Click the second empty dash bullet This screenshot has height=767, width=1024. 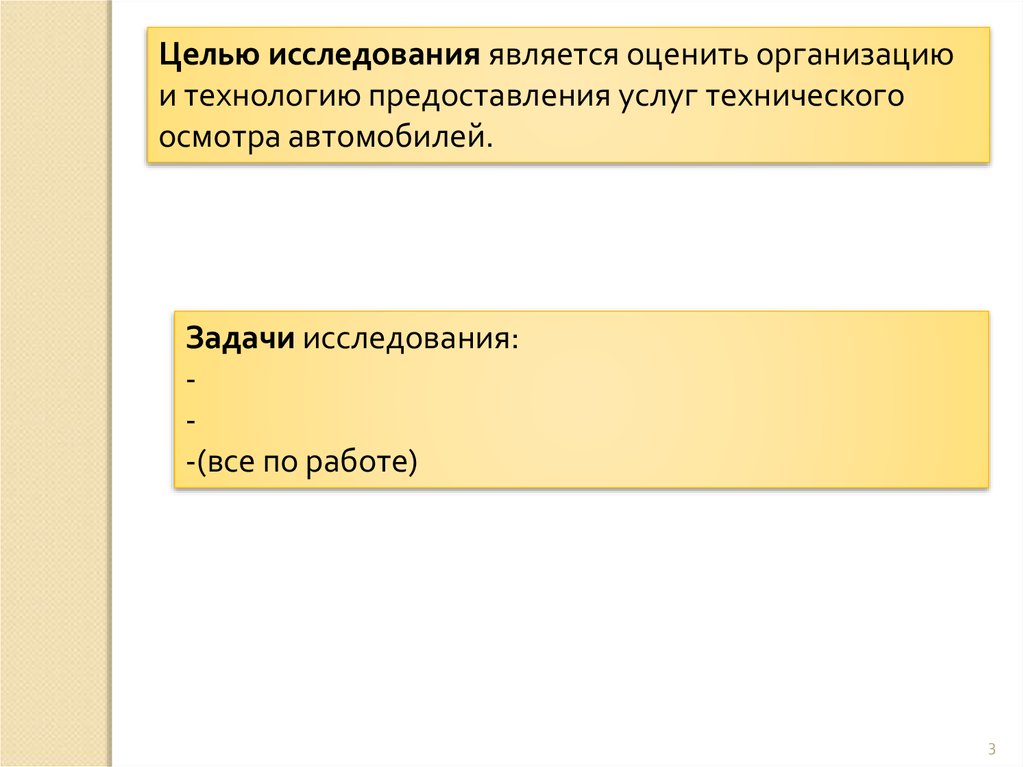coord(190,422)
